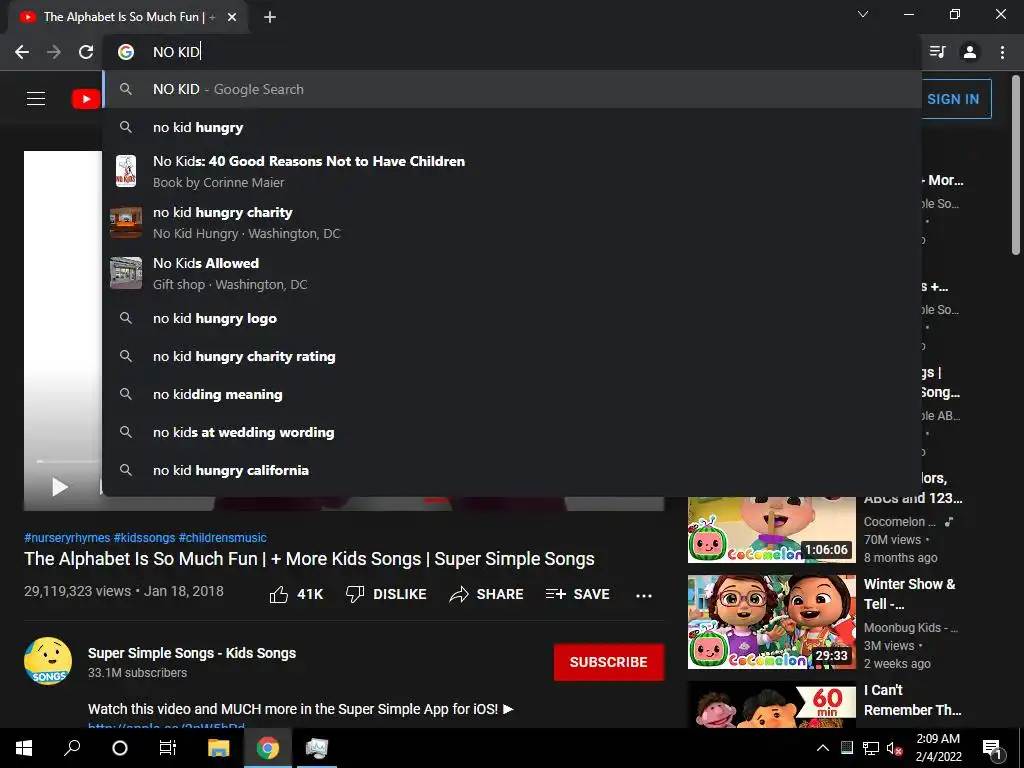Viewport: 1024px width, 768px height.
Task: Open File Explorer from the taskbar
Action: tap(219, 748)
